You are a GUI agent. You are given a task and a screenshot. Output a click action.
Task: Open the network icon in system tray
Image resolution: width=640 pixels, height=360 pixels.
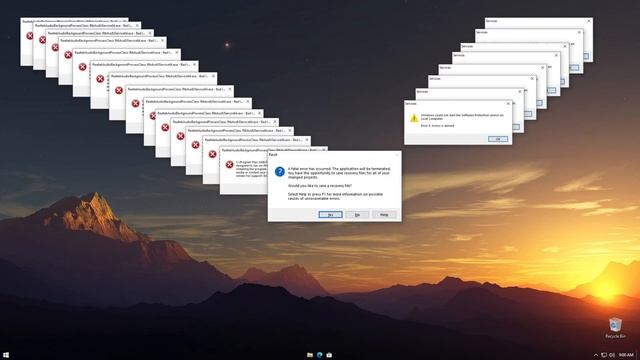(x=604, y=355)
